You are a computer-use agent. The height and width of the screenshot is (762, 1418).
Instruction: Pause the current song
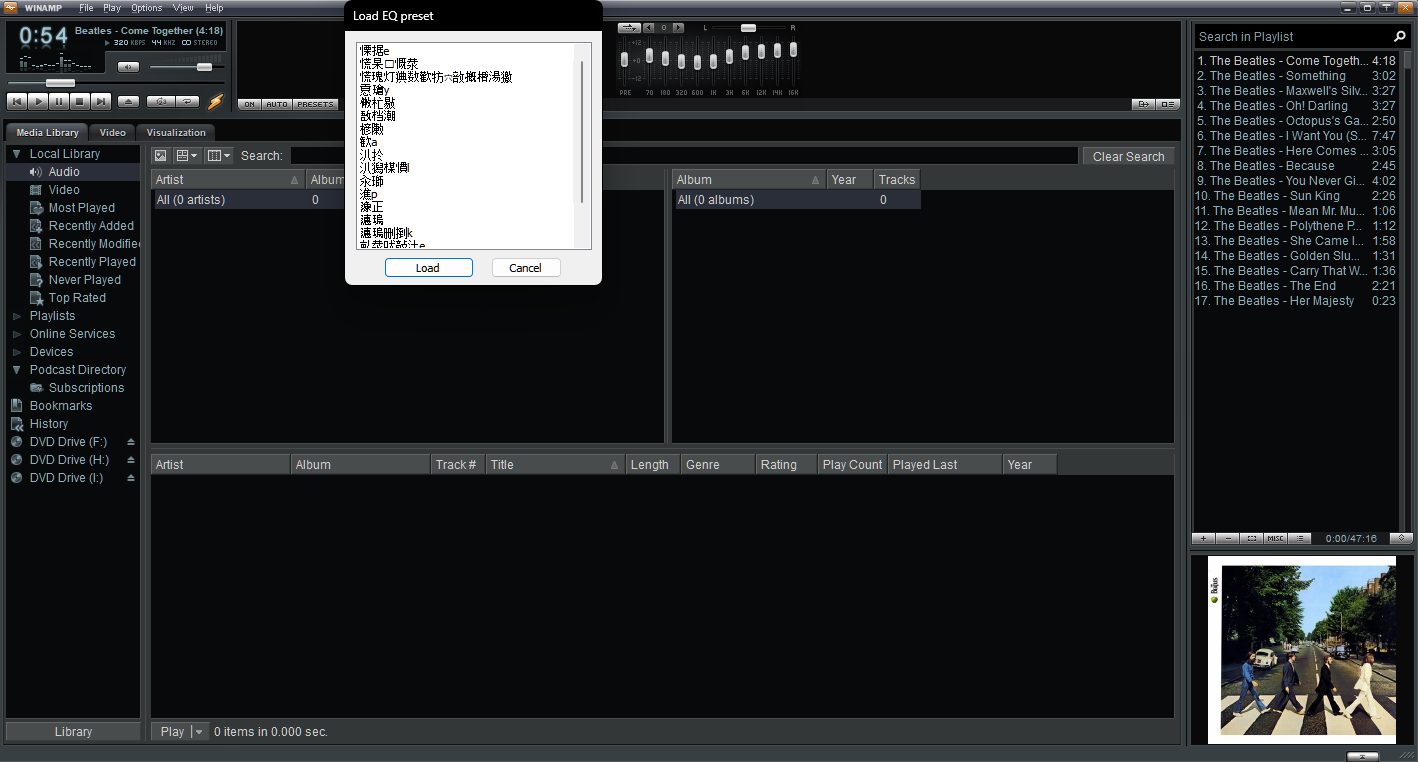point(59,101)
